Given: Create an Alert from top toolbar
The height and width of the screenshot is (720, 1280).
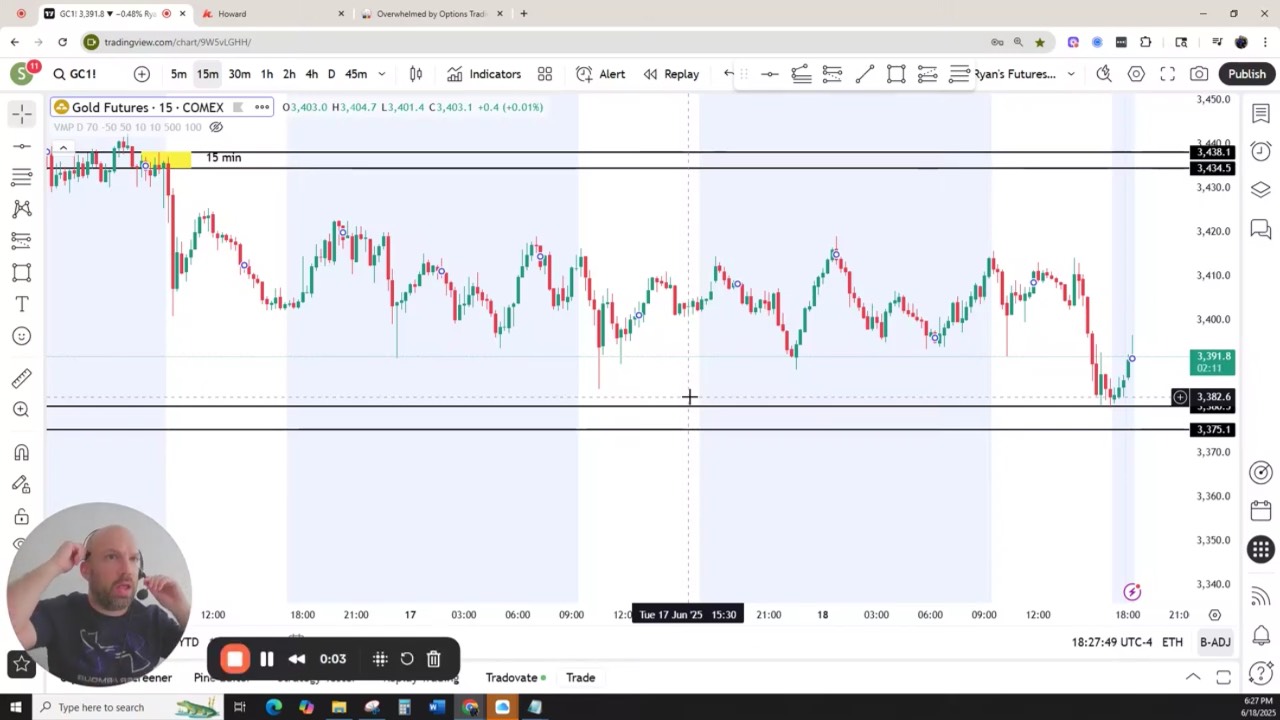Looking at the screenshot, I should tap(601, 74).
